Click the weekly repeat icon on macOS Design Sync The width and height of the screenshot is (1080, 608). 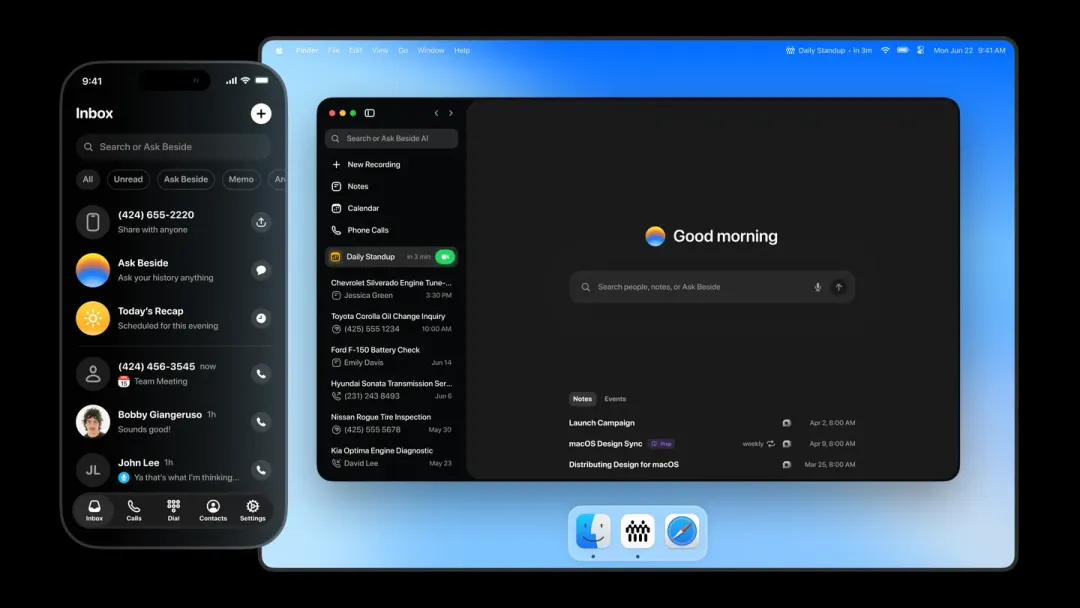pos(770,444)
